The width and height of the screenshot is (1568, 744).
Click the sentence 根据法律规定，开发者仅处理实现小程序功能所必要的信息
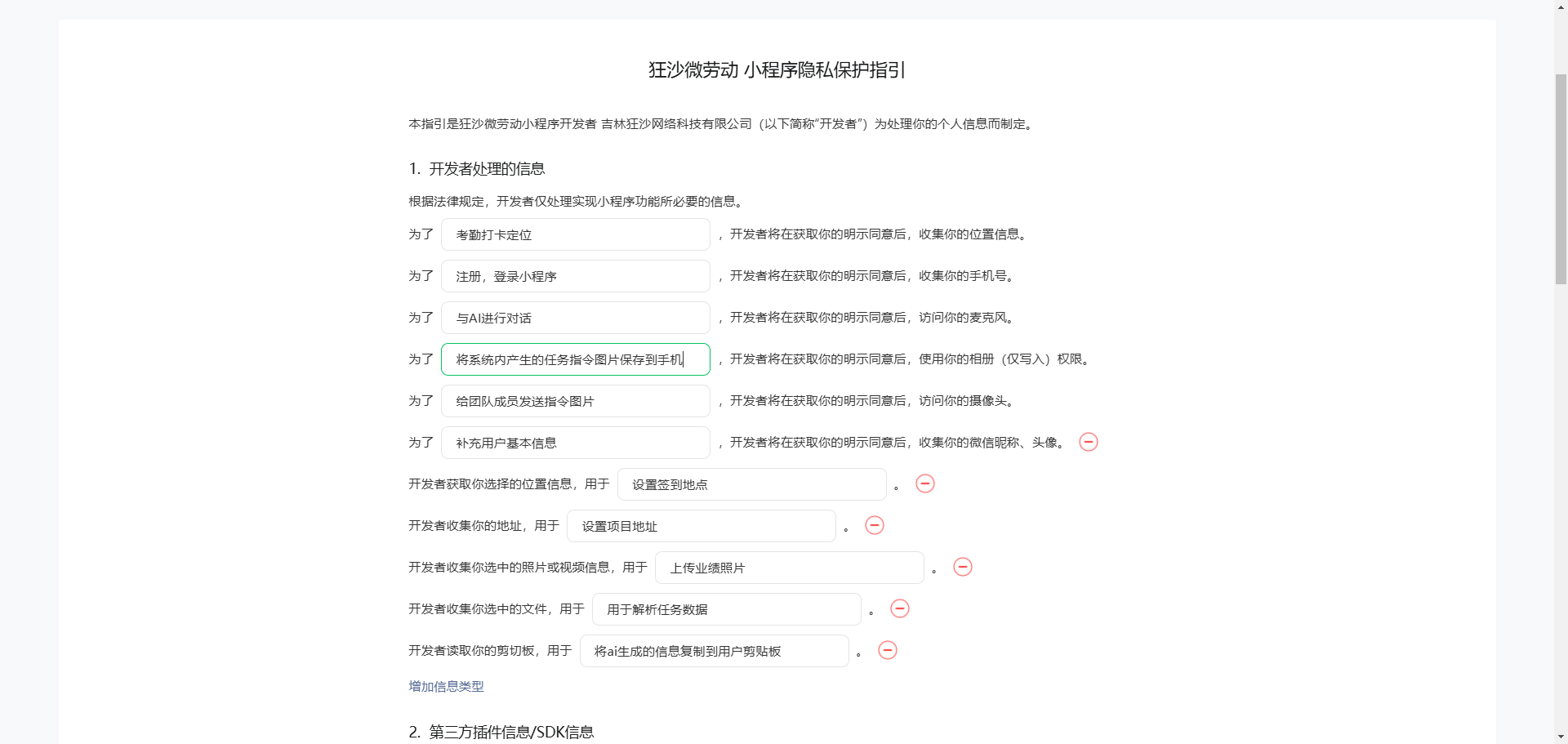tap(575, 202)
